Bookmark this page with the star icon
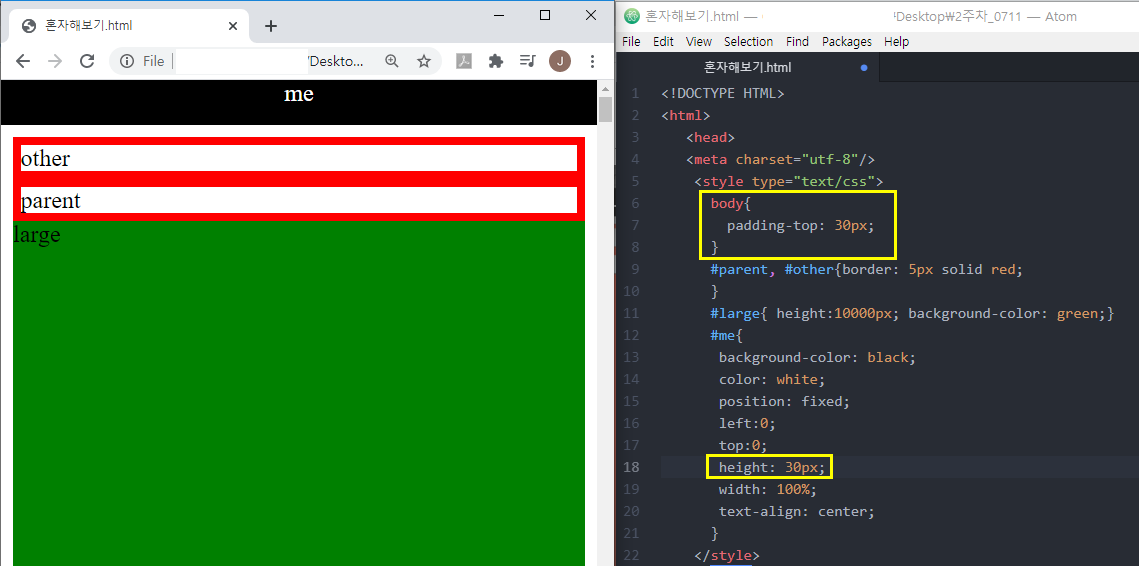The image size is (1139, 566). click(423, 61)
